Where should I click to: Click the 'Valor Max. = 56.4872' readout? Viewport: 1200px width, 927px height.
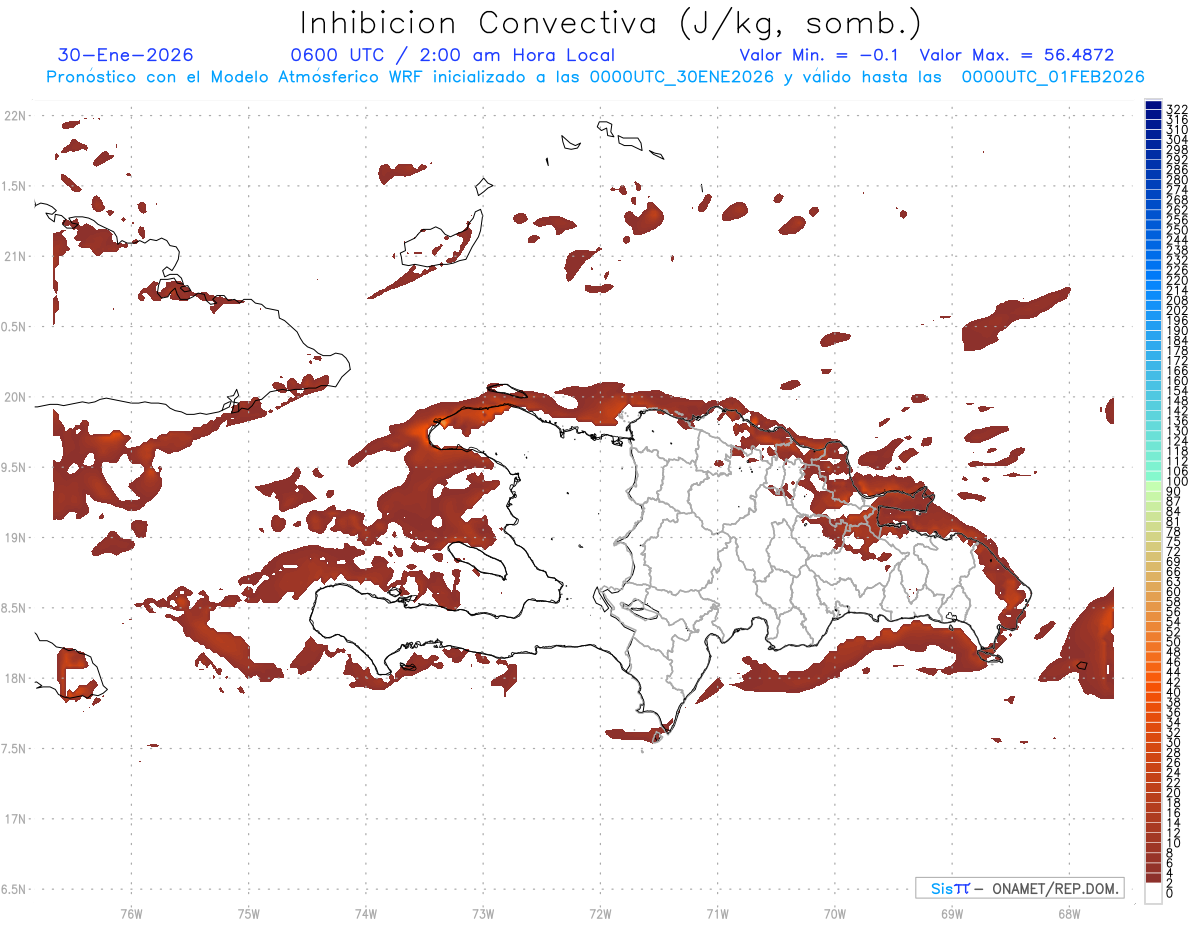click(x=1017, y=55)
